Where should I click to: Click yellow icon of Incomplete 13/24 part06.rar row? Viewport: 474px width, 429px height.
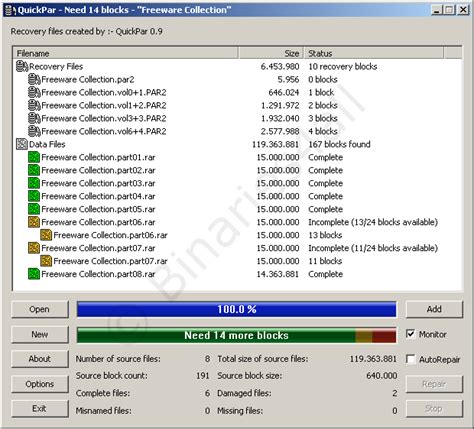tap(34, 222)
